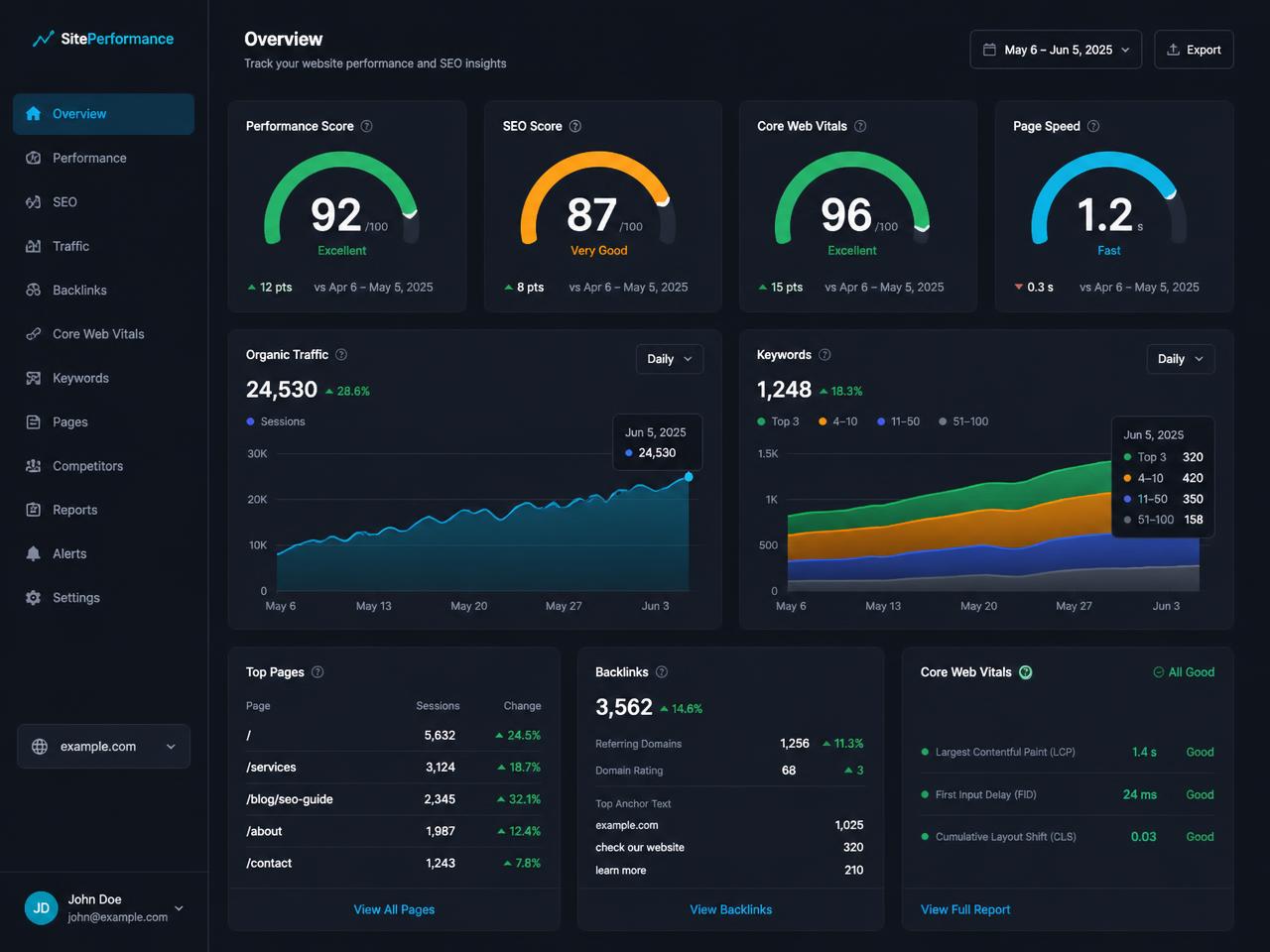Image resolution: width=1270 pixels, height=952 pixels.
Task: Expand the John Doe account menu chevron
Action: pos(179,907)
